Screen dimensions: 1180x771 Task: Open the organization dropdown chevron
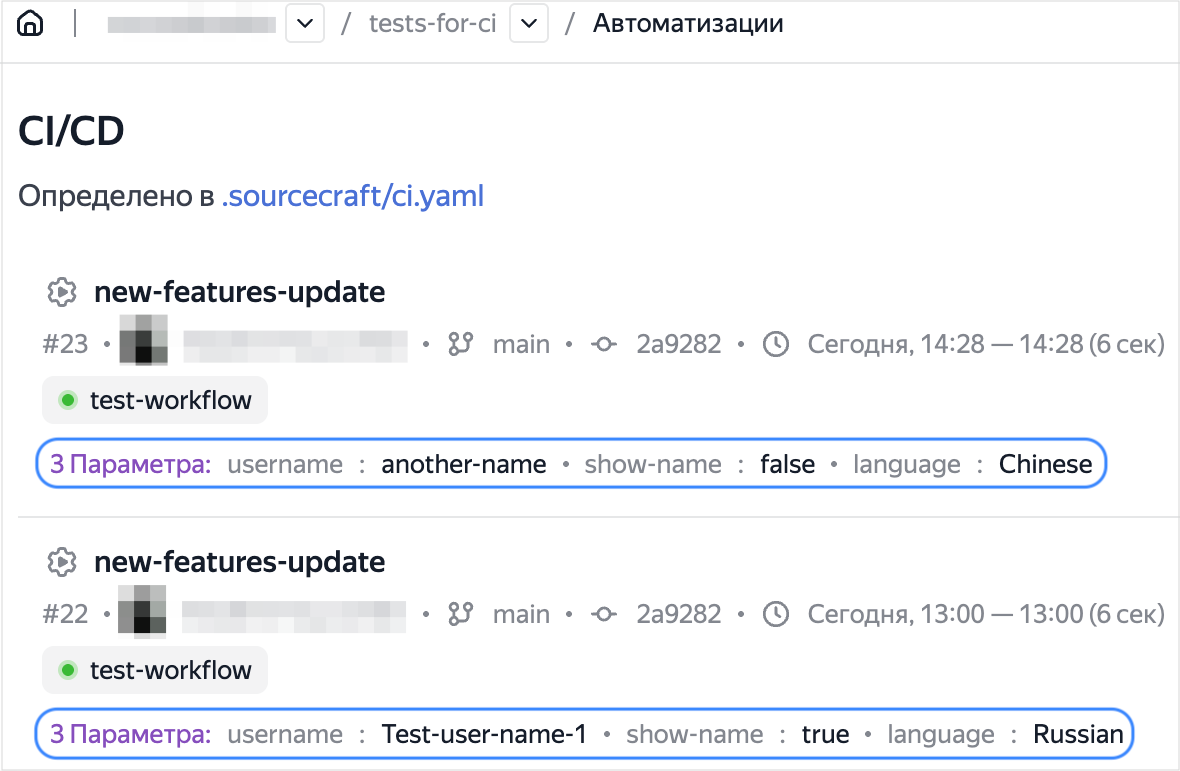(305, 24)
